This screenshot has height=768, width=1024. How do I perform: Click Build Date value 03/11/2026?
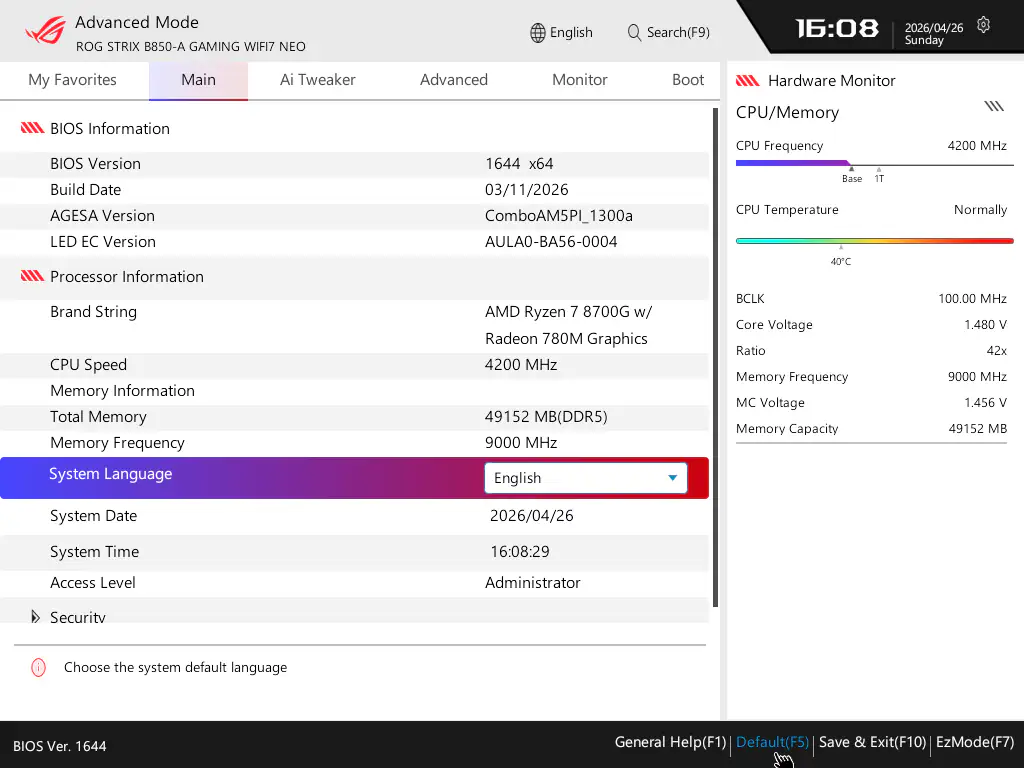pos(526,189)
